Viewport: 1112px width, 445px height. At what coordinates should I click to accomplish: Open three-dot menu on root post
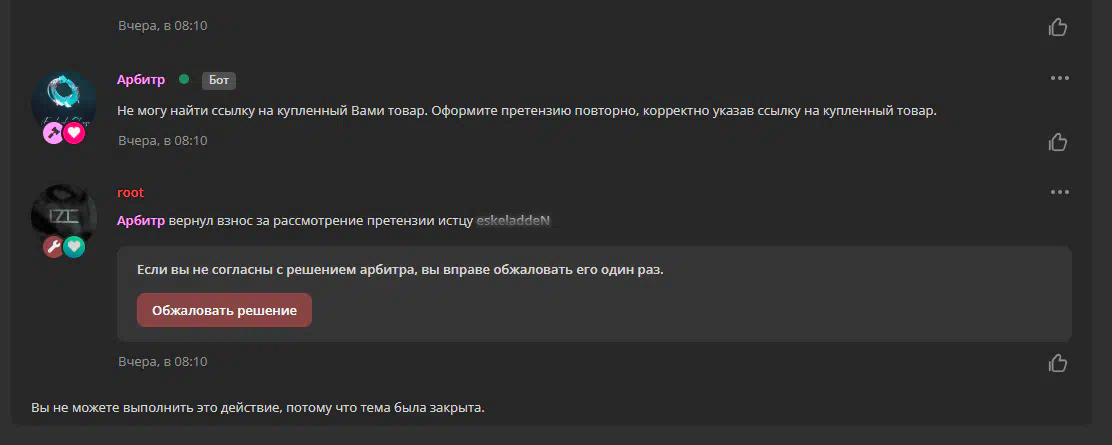[x=1060, y=192]
